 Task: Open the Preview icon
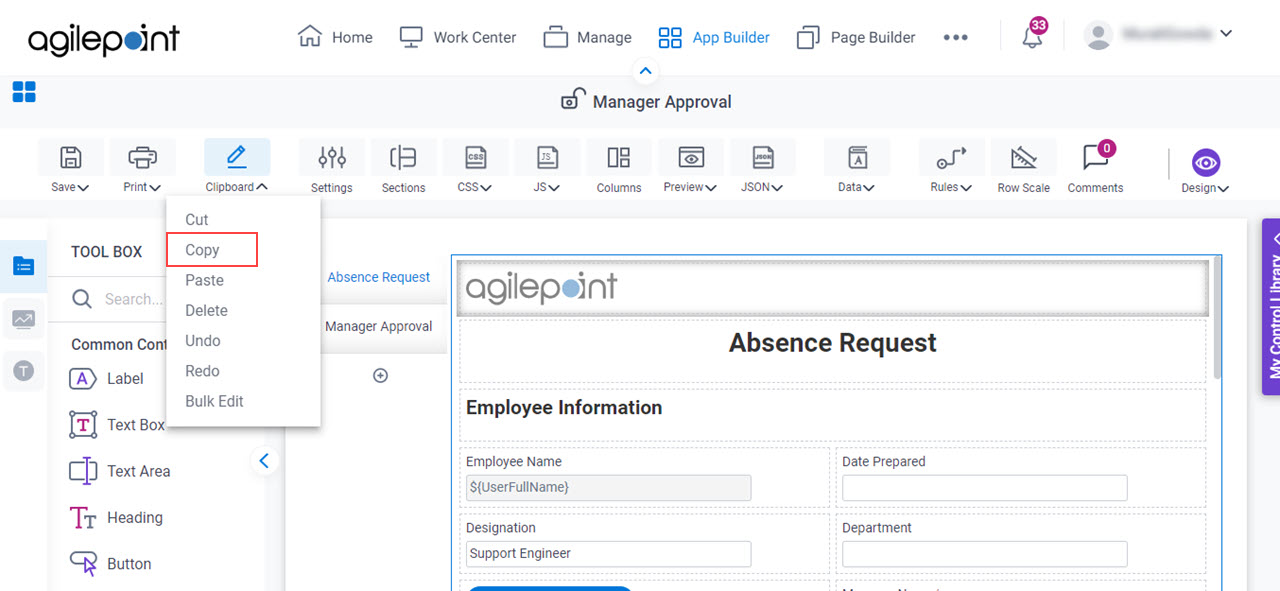pyautogui.click(x=691, y=157)
